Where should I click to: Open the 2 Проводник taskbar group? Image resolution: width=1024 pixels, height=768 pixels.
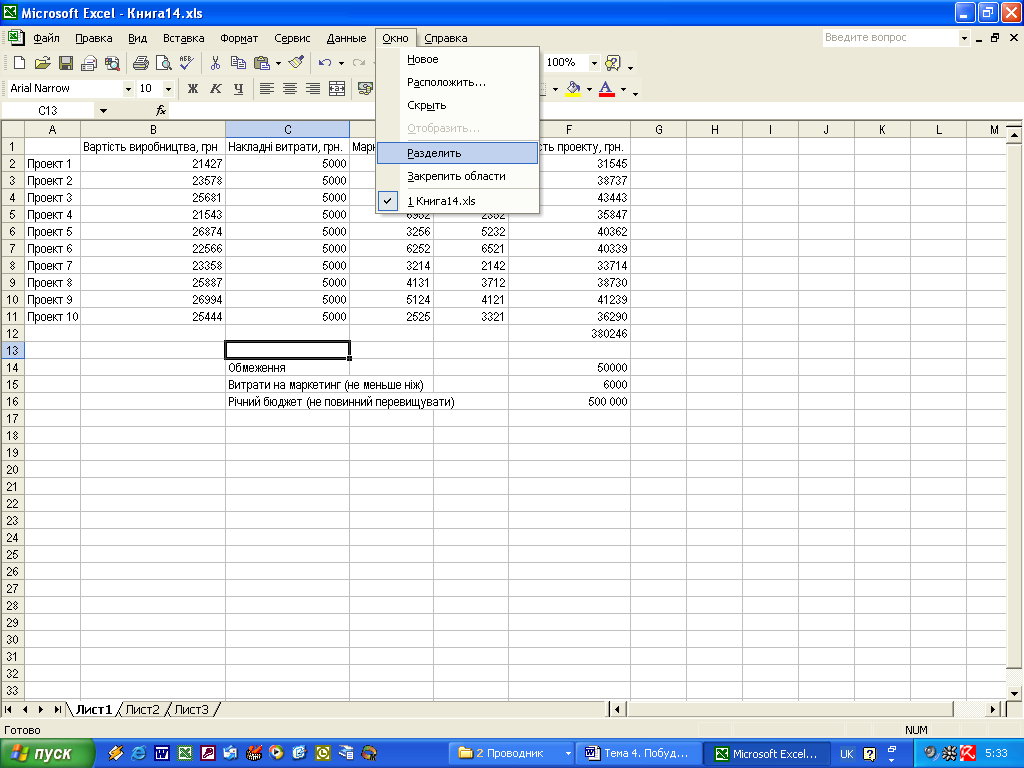pyautogui.click(x=513, y=753)
